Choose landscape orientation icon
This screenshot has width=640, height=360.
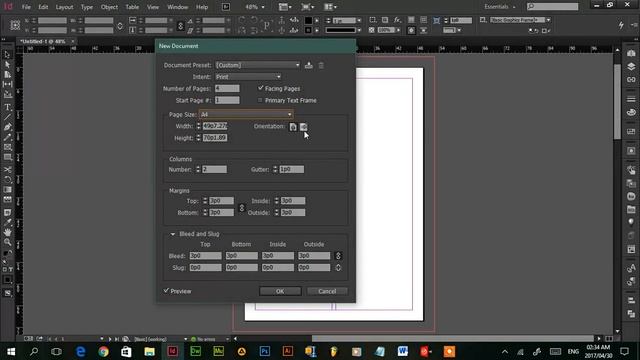(x=303, y=127)
